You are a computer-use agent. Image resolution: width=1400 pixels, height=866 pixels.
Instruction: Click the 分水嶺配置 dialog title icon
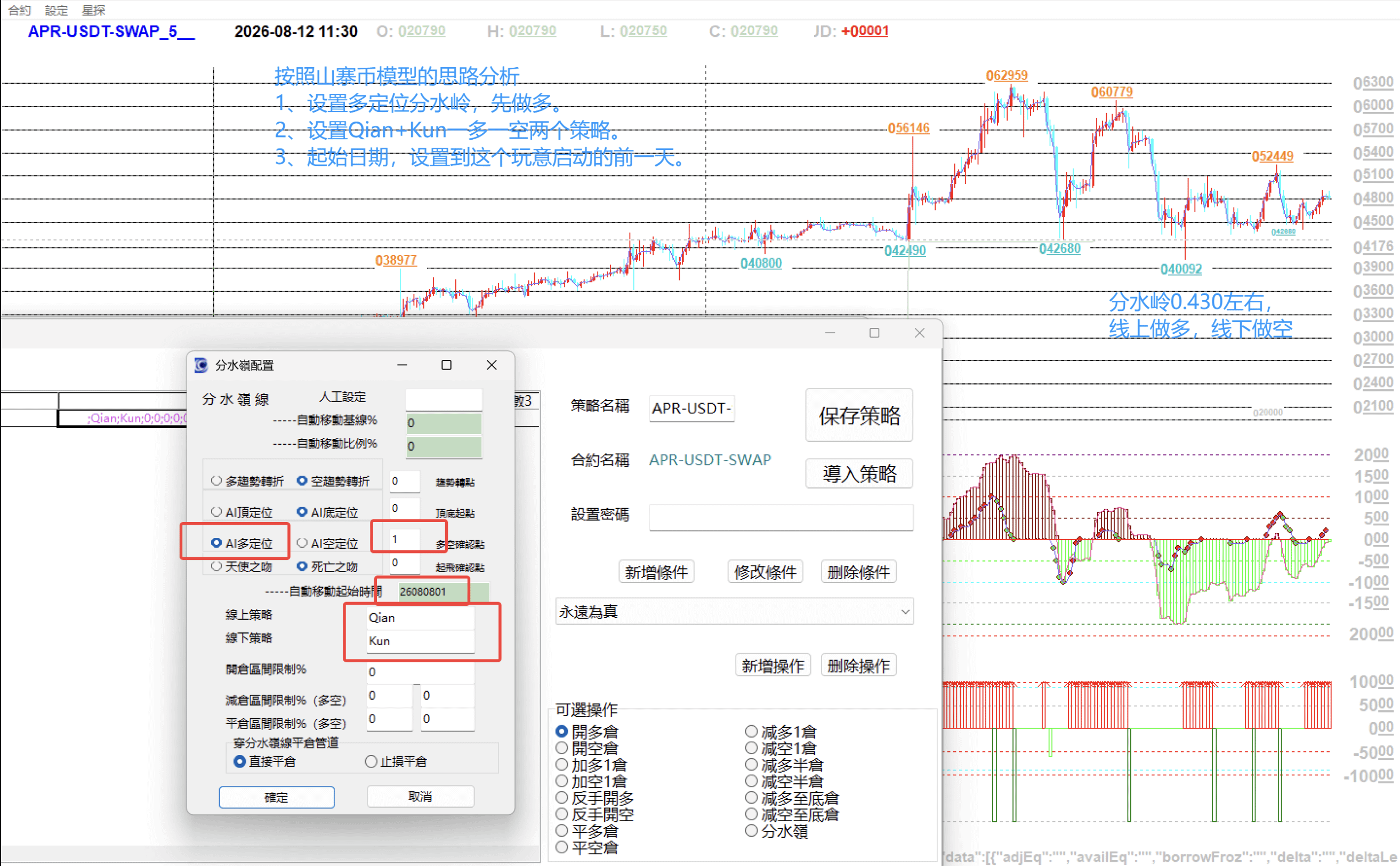[x=201, y=365]
